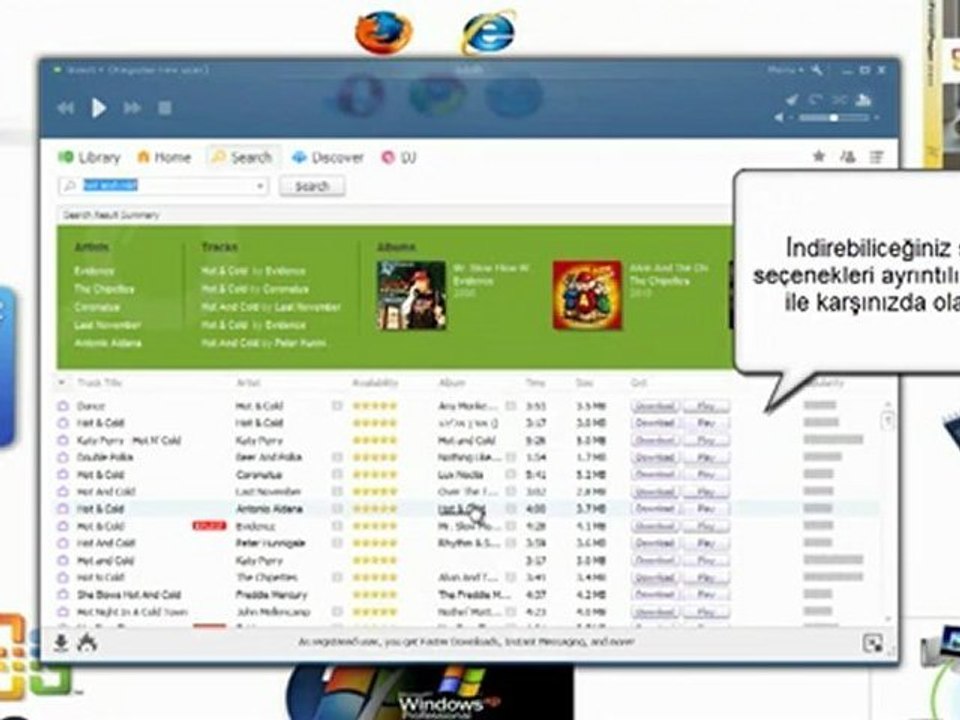The image size is (960, 720).
Task: Play The Chipettes row track
Action: coord(706,577)
